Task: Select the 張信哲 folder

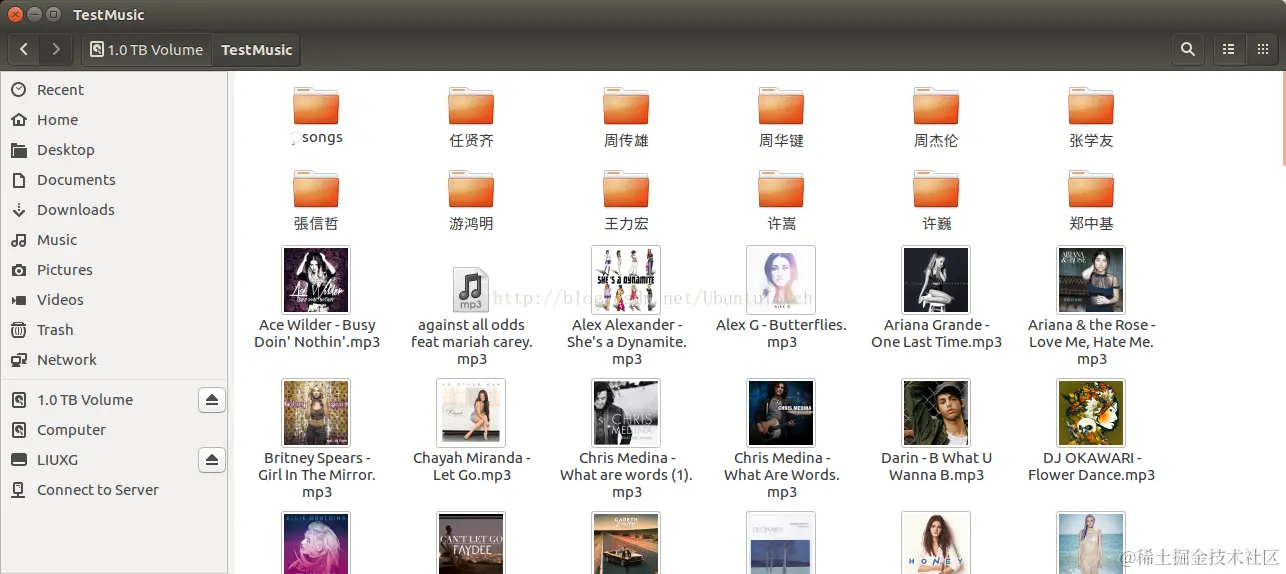Action: coord(316,200)
